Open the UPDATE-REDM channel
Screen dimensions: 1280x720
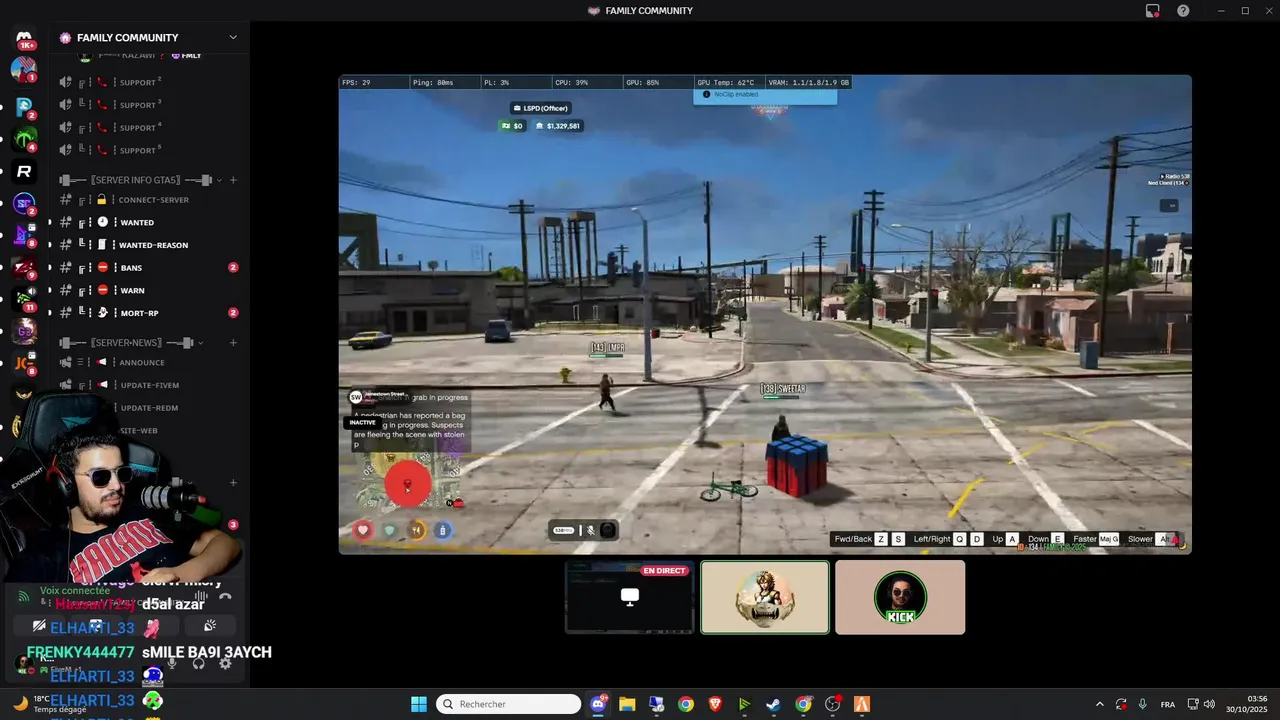pyautogui.click(x=148, y=408)
